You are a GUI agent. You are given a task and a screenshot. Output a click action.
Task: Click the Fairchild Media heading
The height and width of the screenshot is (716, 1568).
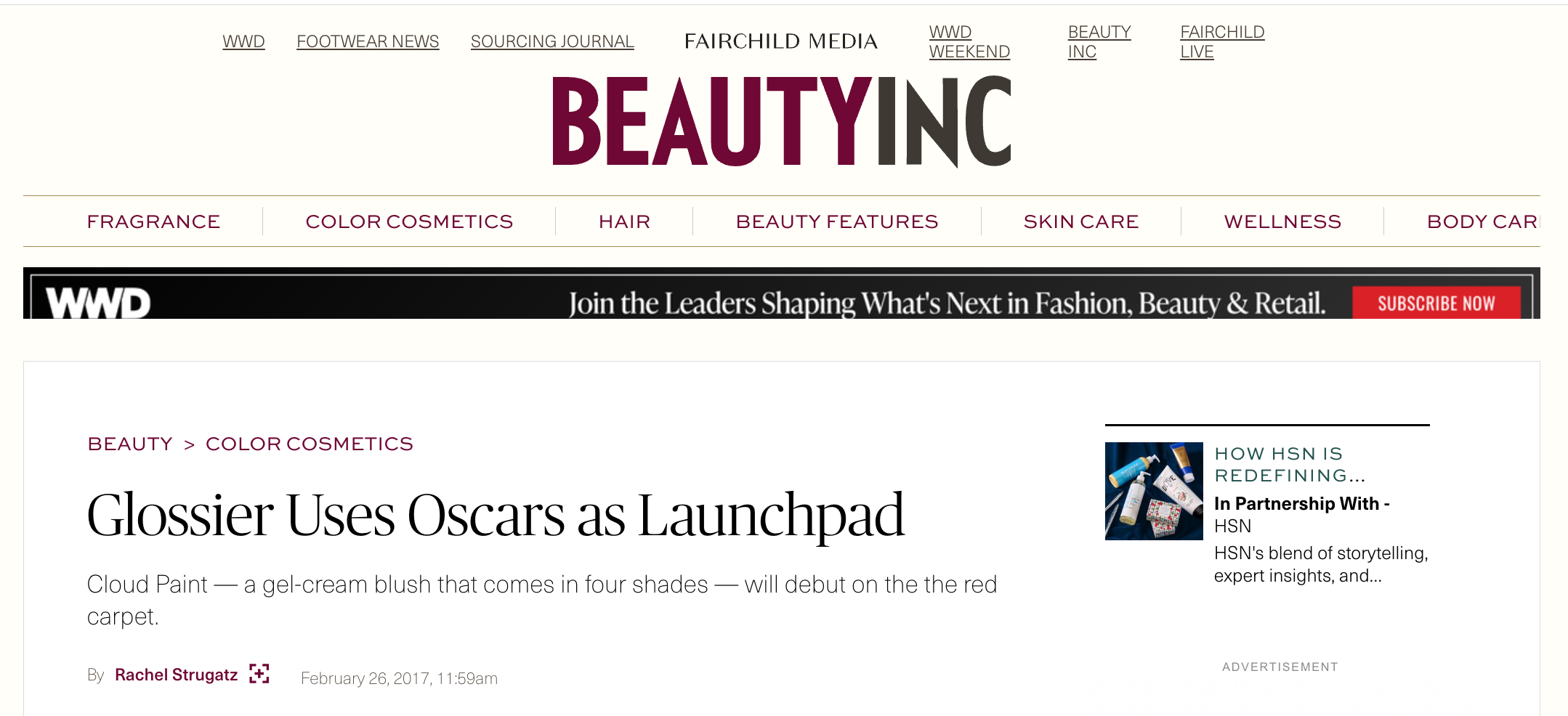(781, 41)
